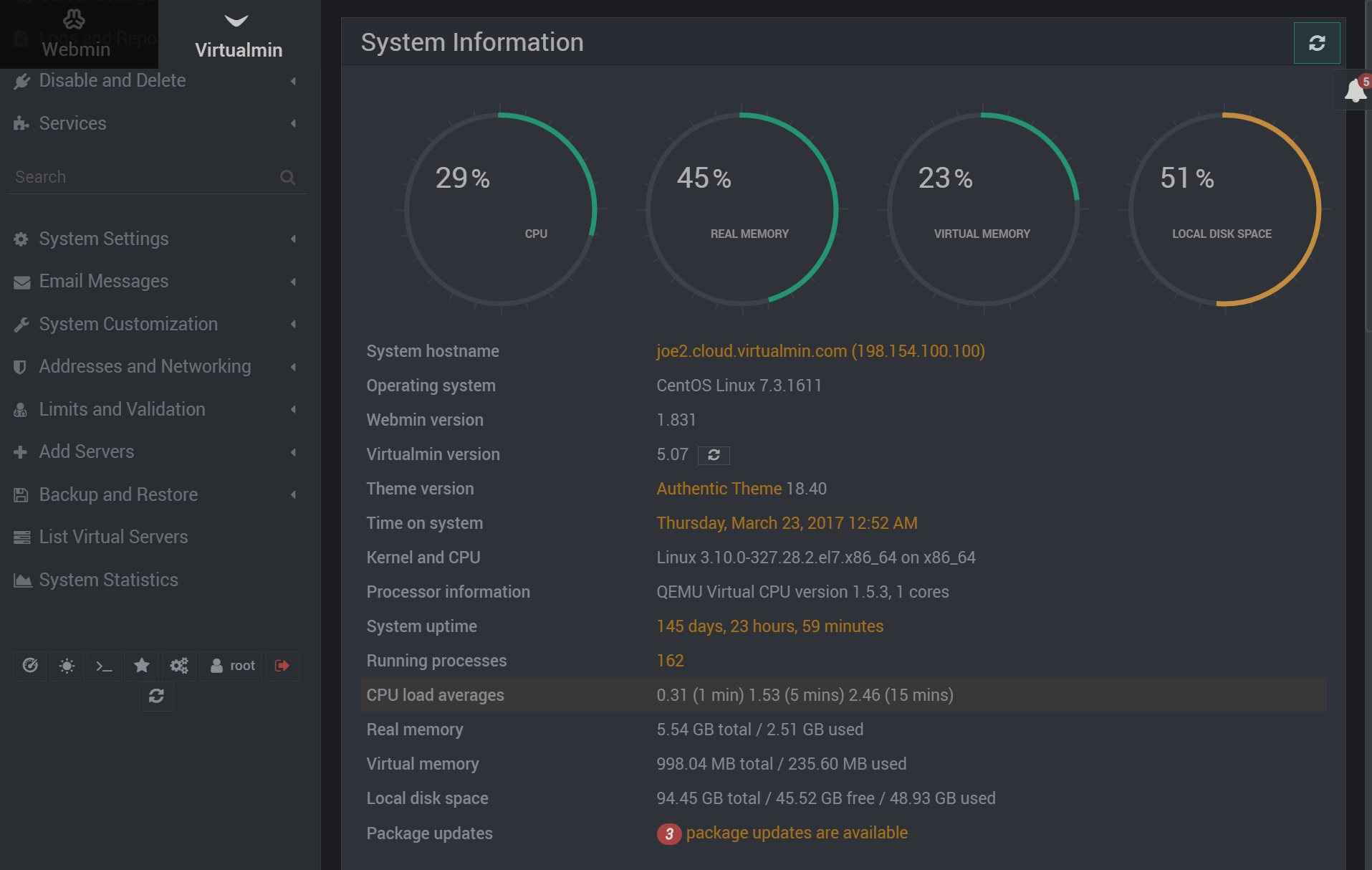The height and width of the screenshot is (870, 1372).
Task: Click the Local Disk Space gauge
Action: point(1224,209)
